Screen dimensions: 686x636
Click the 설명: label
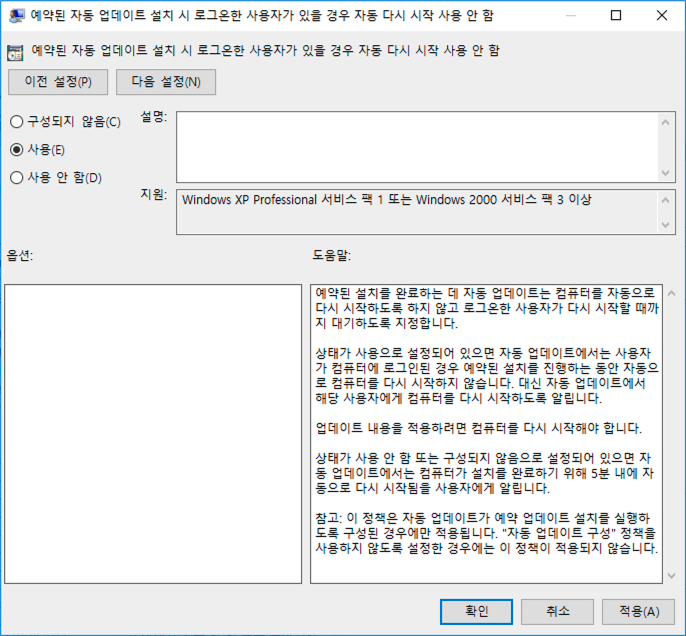click(x=154, y=117)
